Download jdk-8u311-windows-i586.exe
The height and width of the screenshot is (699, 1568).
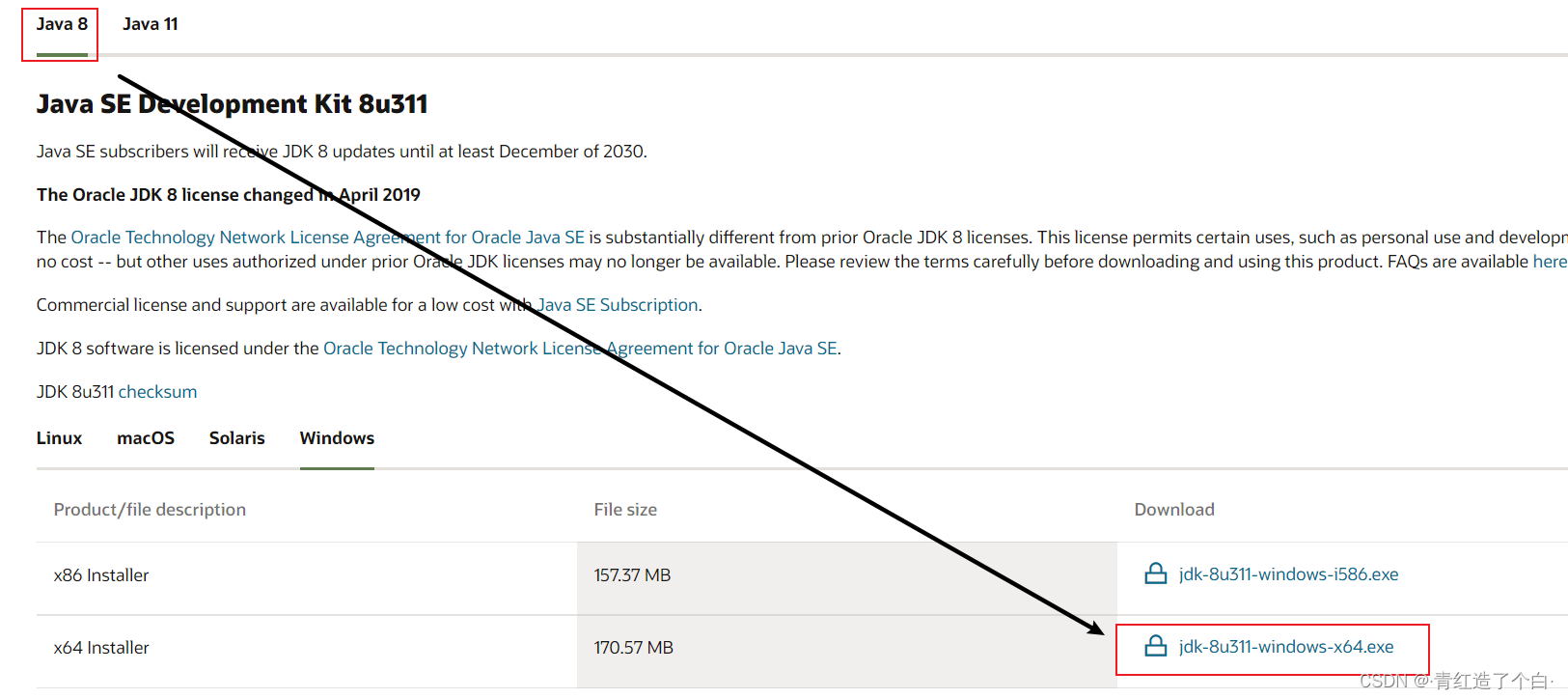1288,574
